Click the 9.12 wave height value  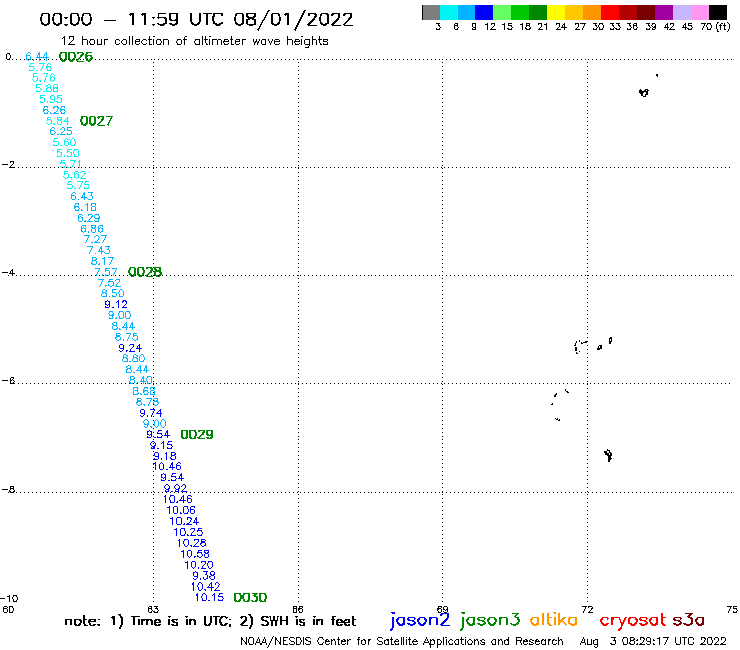(x=116, y=304)
